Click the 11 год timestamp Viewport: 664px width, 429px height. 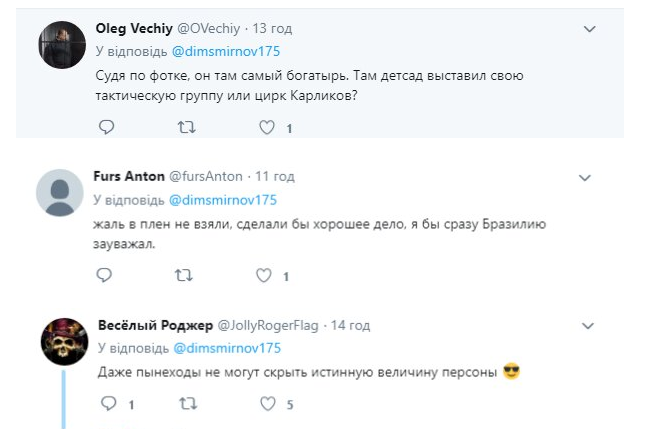click(x=274, y=177)
